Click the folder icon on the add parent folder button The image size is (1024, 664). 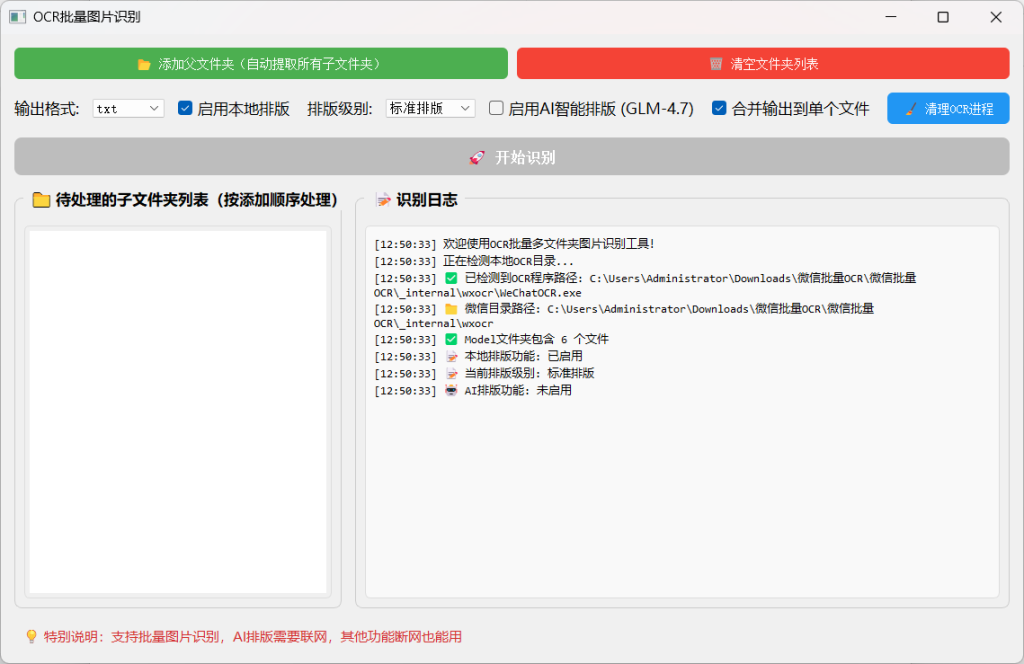tap(144, 64)
